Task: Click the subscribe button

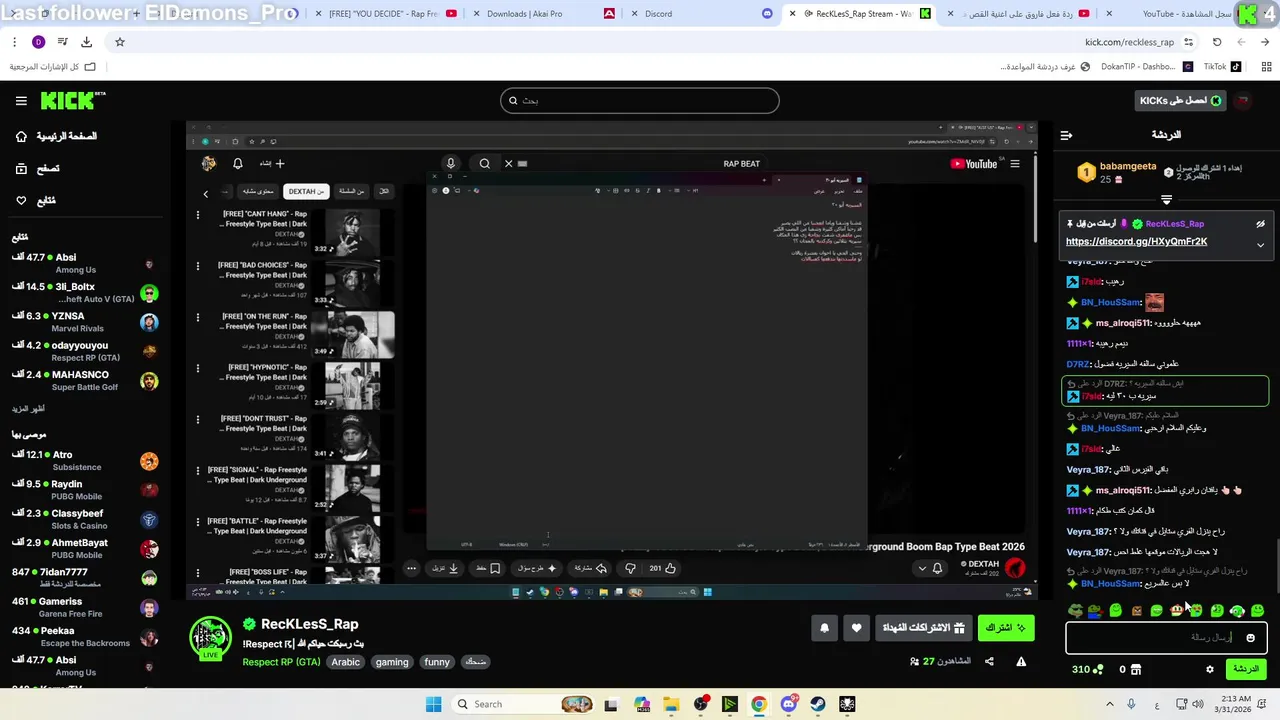Action: 1005,628
